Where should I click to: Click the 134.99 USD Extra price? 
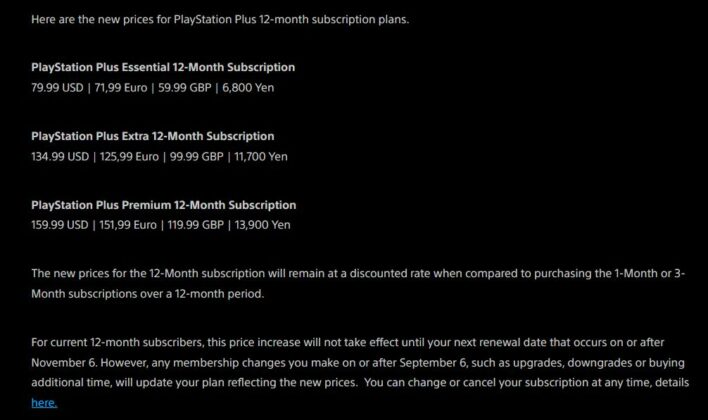tap(61, 156)
